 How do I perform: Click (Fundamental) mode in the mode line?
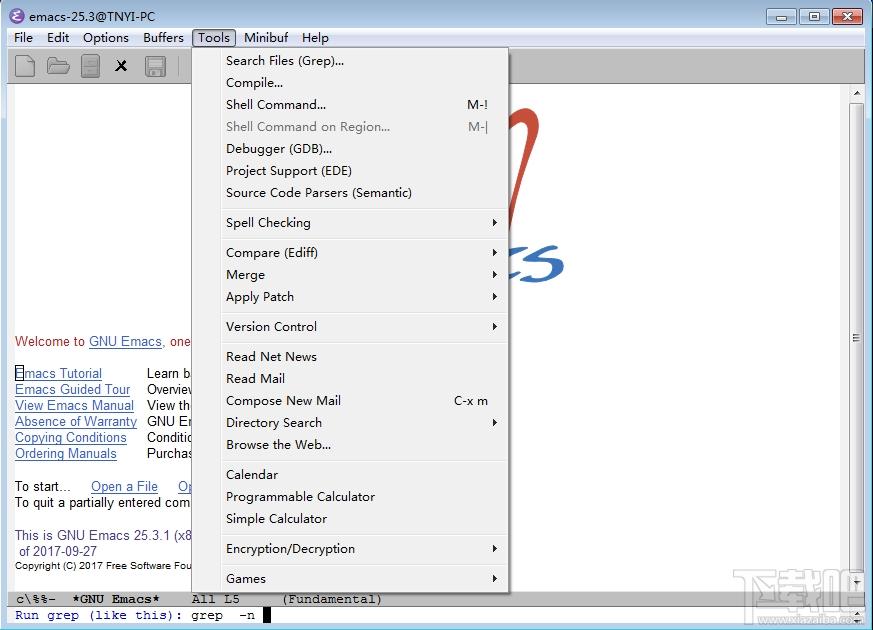(332, 599)
